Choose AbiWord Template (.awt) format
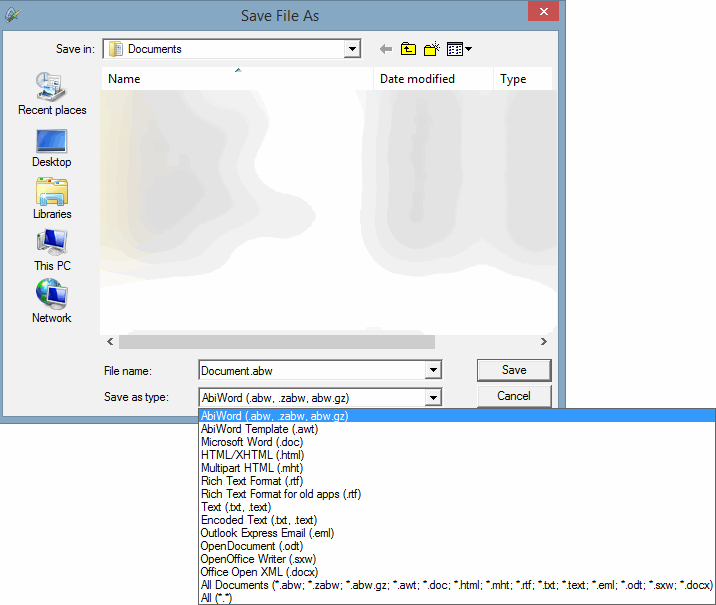Image resolution: width=716 pixels, height=605 pixels. (457, 429)
